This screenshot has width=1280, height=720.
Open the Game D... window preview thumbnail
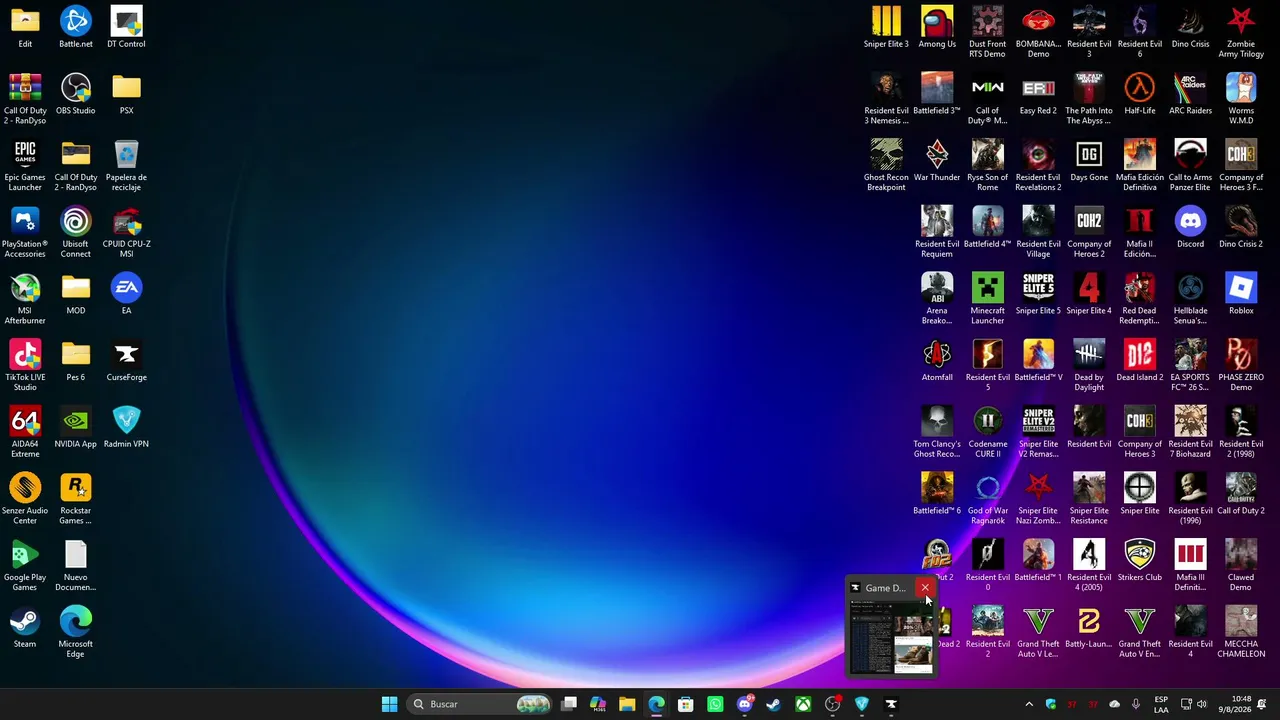coord(891,636)
